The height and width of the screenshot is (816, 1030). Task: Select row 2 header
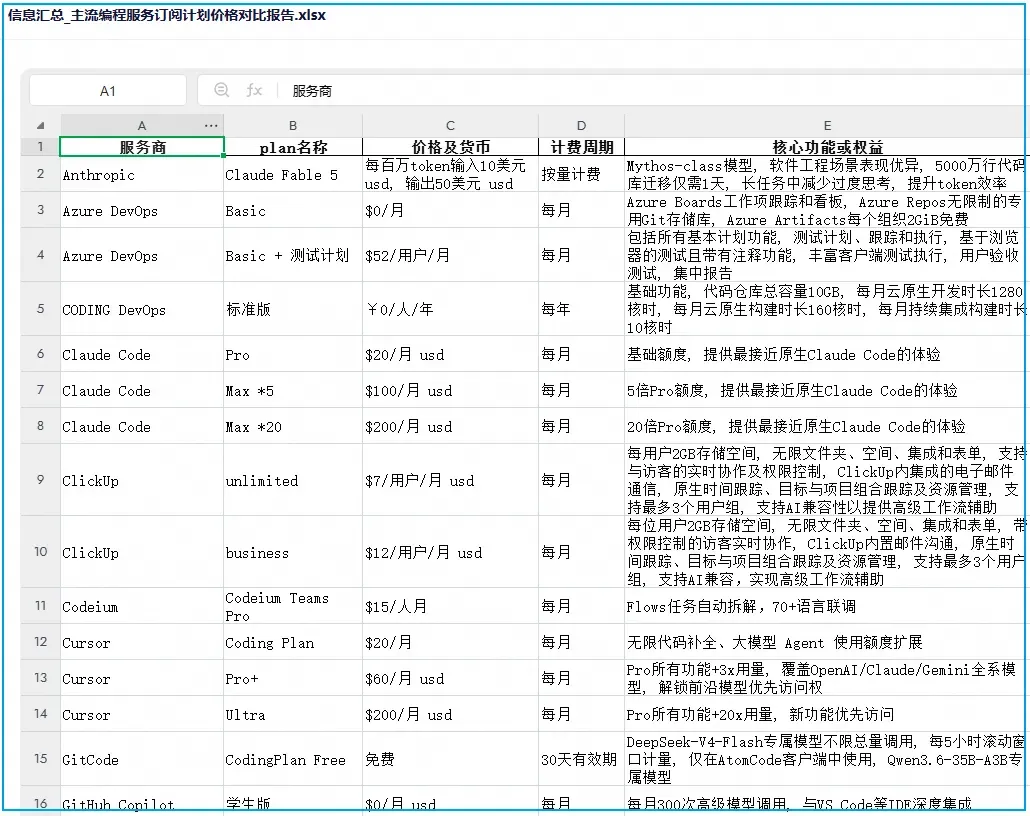(41, 174)
